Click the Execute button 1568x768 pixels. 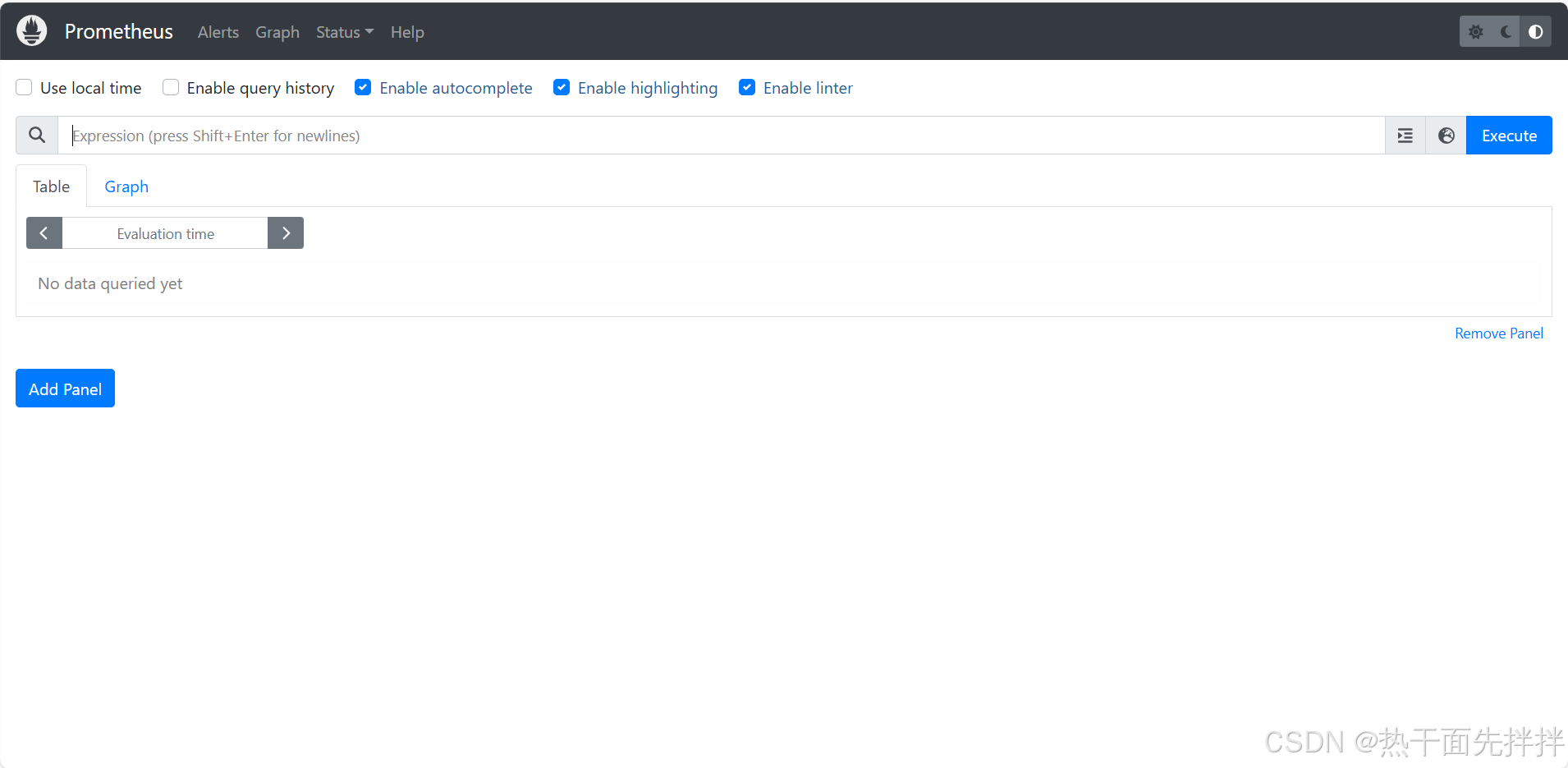tap(1509, 136)
